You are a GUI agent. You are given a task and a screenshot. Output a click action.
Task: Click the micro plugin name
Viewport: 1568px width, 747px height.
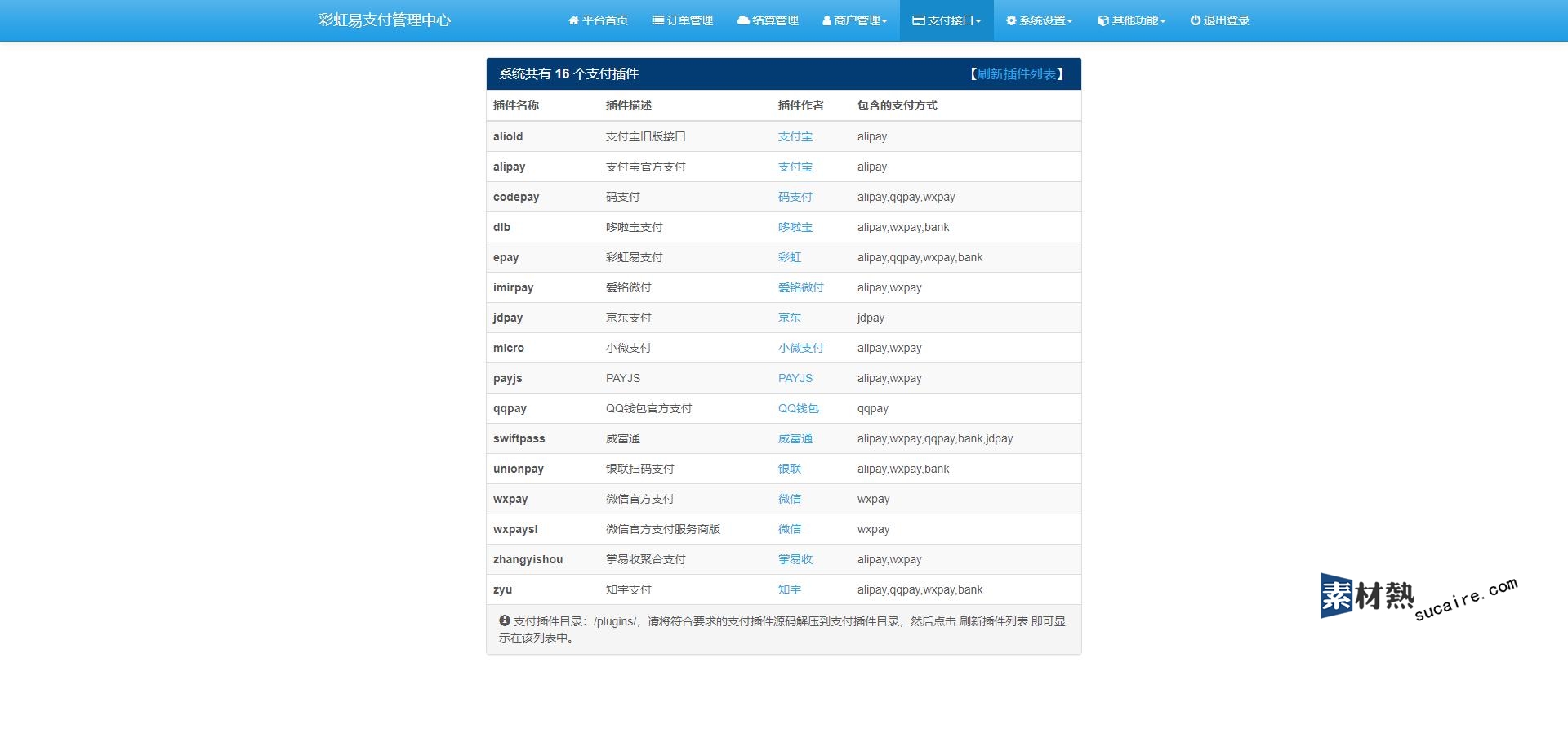click(x=509, y=348)
